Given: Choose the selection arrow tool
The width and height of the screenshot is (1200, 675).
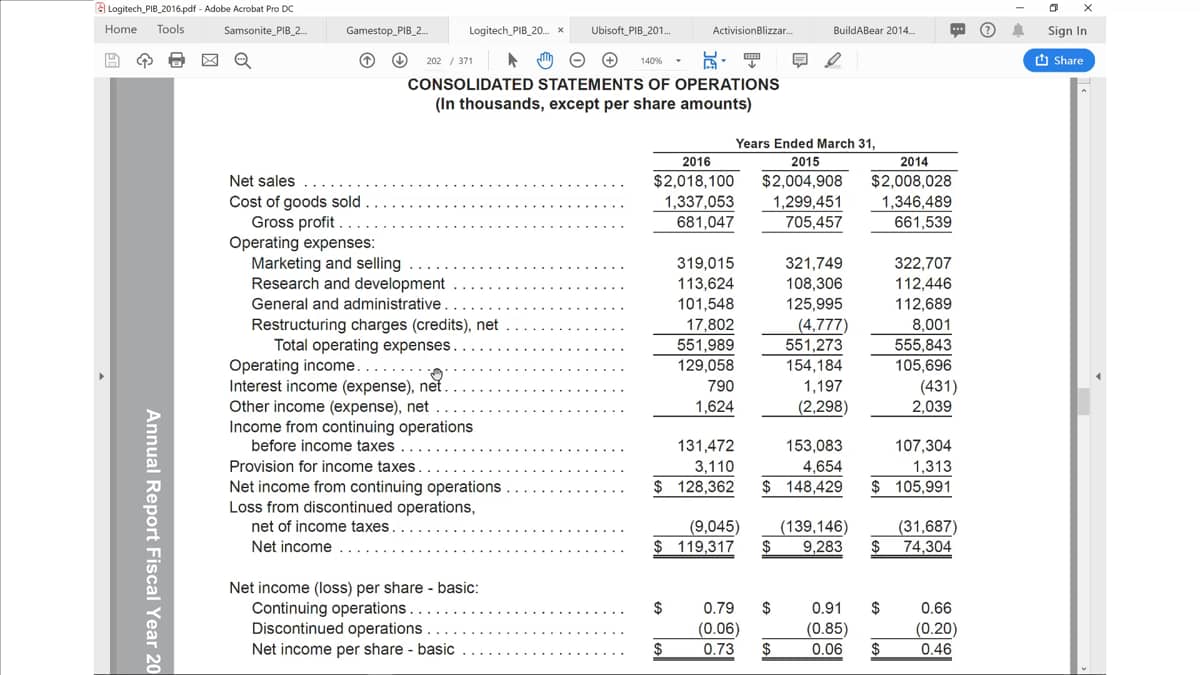Looking at the screenshot, I should pyautogui.click(x=514, y=60).
